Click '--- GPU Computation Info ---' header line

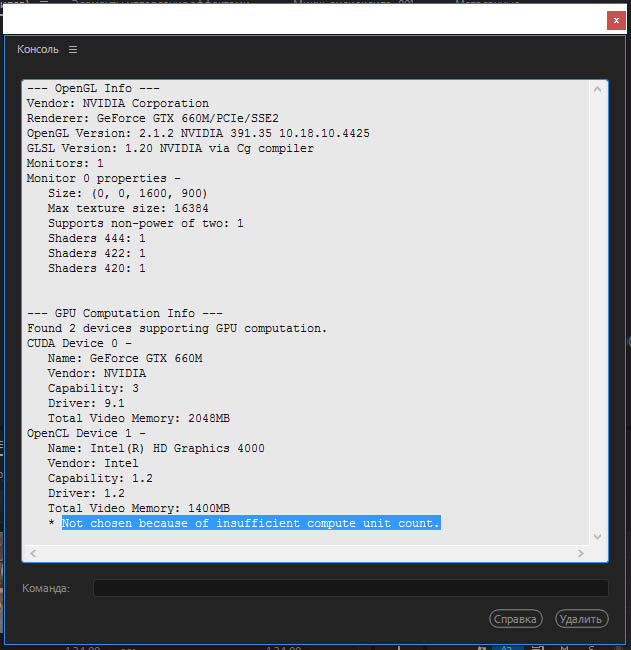pyautogui.click(x=125, y=313)
